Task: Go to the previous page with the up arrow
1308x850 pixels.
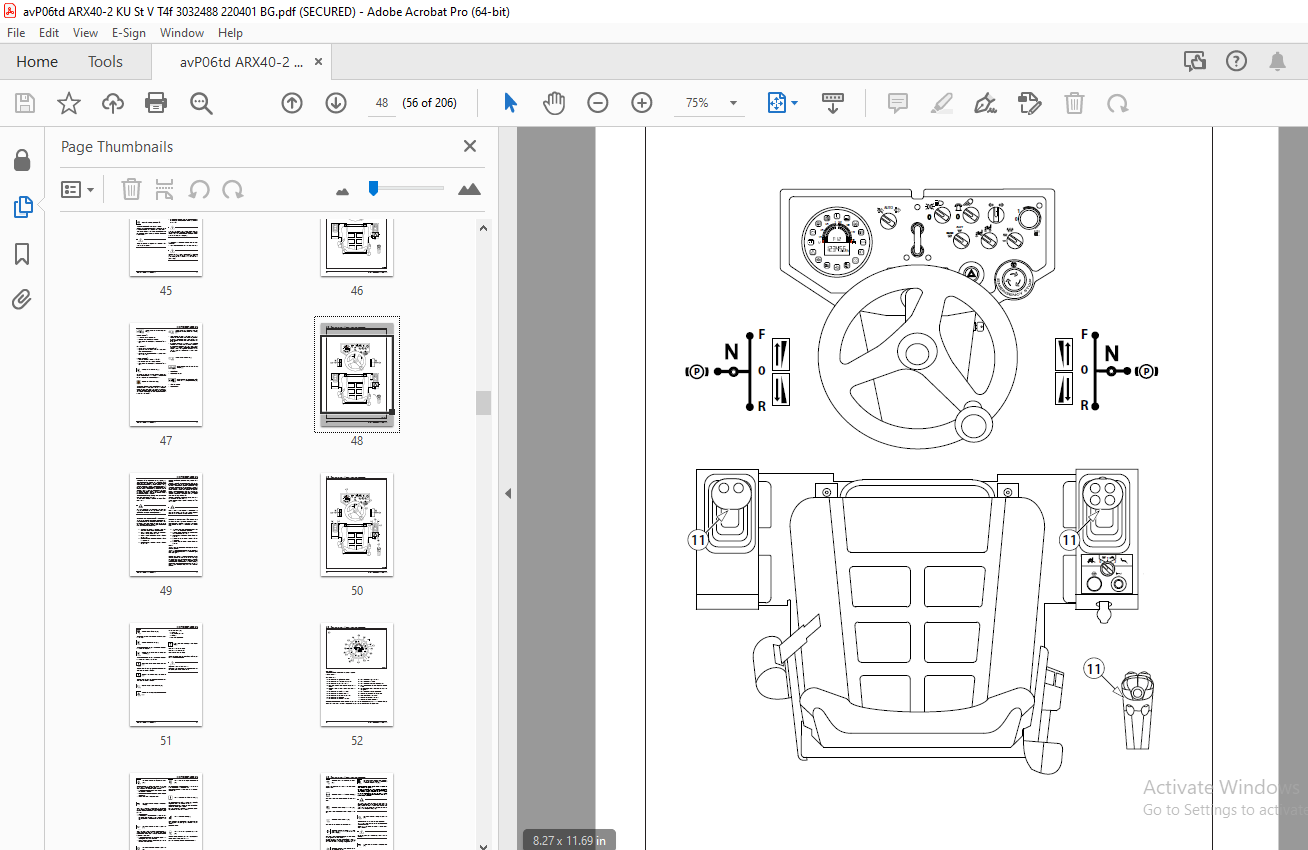Action: pos(292,103)
